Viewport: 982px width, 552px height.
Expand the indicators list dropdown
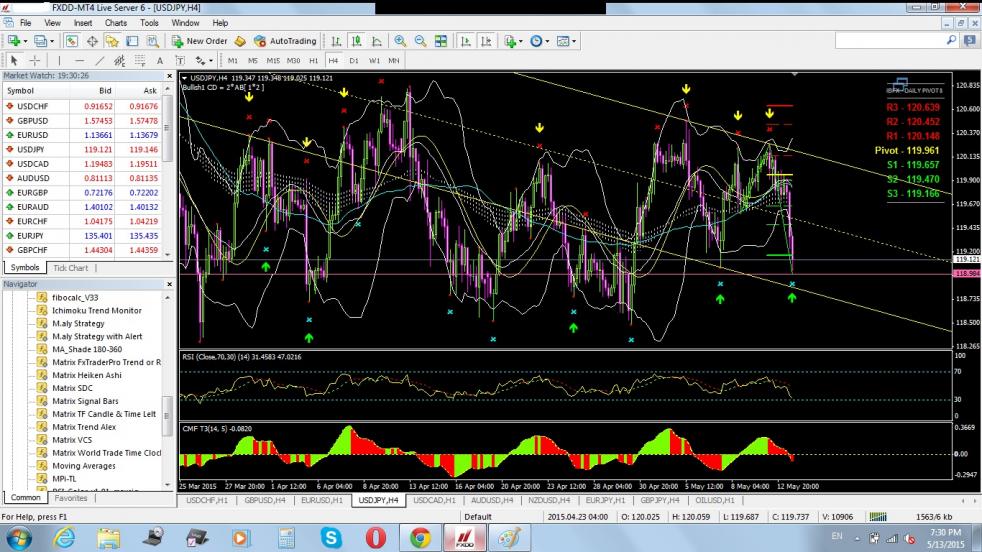click(x=520, y=41)
